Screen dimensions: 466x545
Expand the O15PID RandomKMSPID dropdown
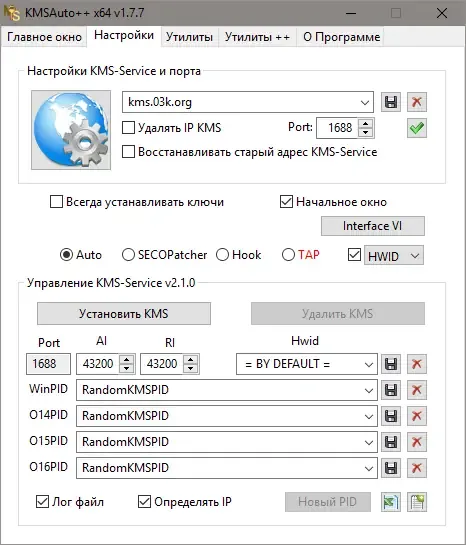click(x=368, y=442)
